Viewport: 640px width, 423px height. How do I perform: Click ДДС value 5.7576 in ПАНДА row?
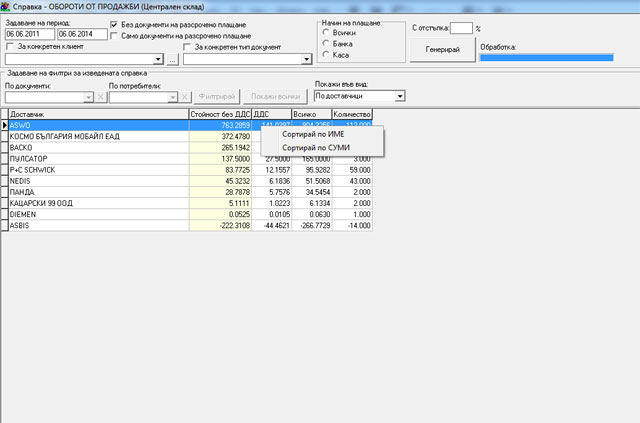coord(271,192)
